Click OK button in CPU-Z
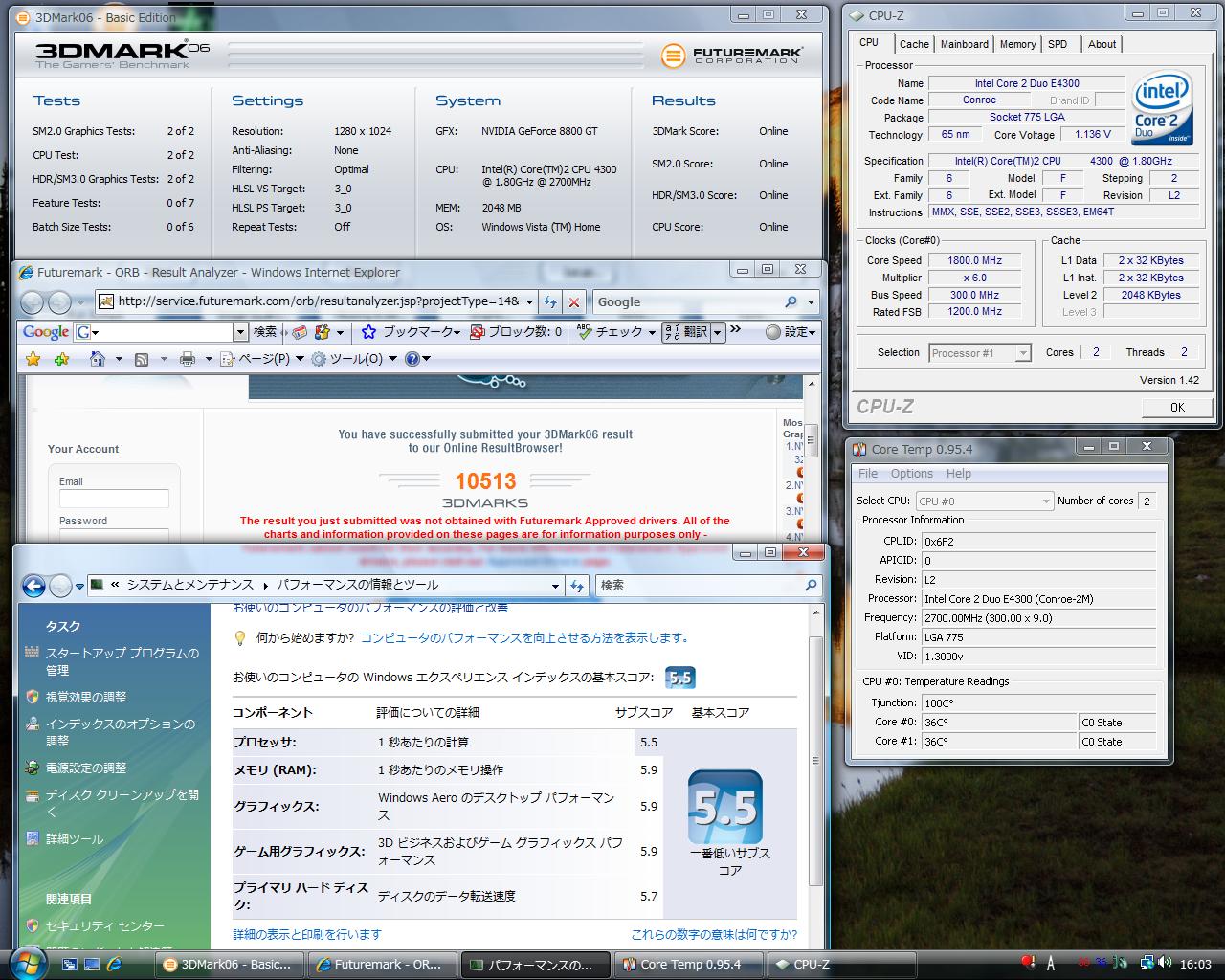The width and height of the screenshot is (1225, 980). click(1177, 407)
